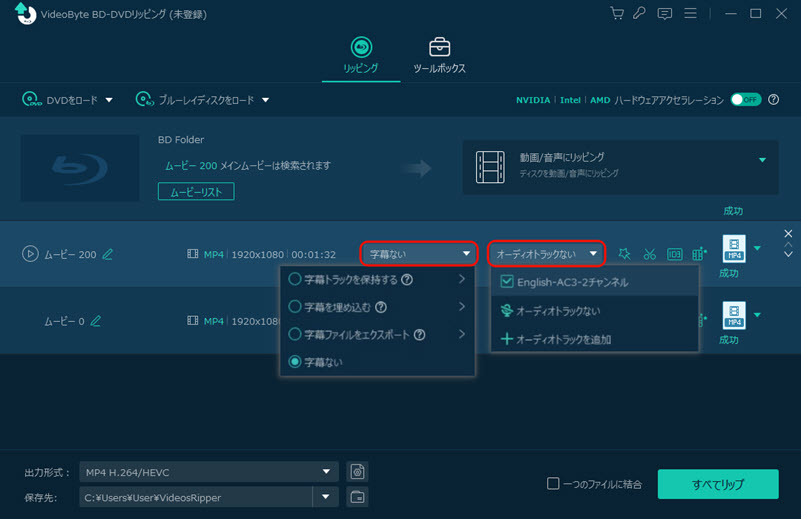Toggle English-AC3-2チャンネル audio checkbox
Viewport: 801px width, 519px height.
pos(507,281)
